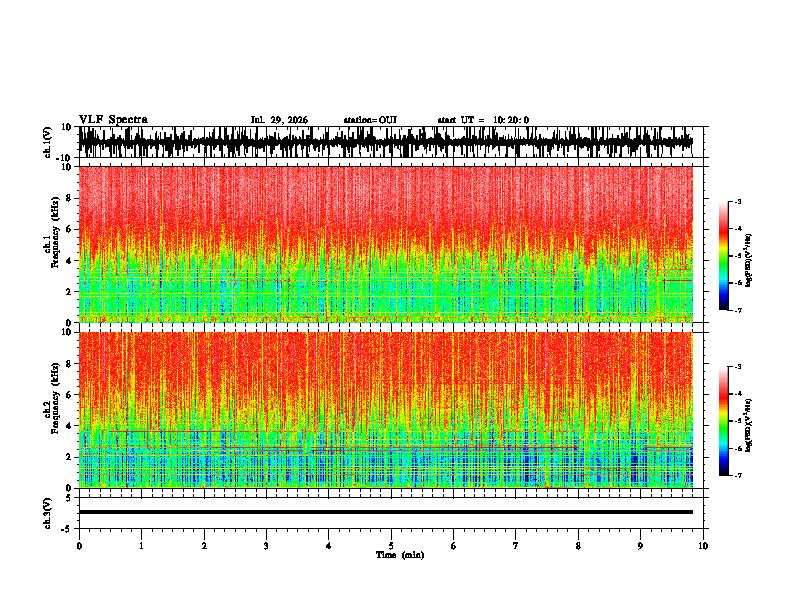Select the date text "Jul. 29, 2026"
The image size is (792, 612).
tap(279, 120)
